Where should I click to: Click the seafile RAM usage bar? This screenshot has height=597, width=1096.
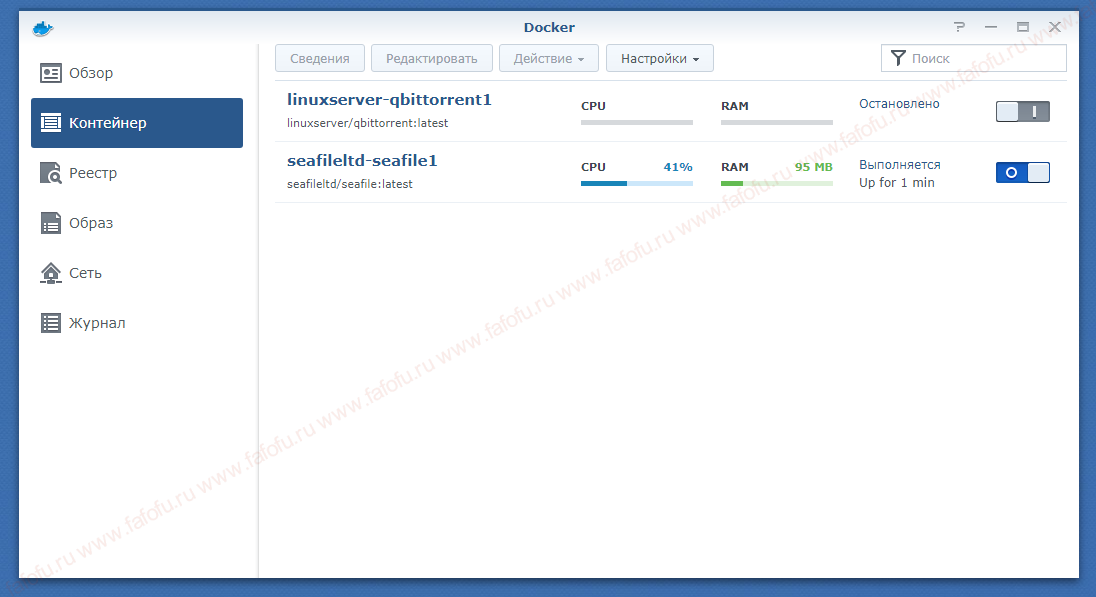pos(777,183)
